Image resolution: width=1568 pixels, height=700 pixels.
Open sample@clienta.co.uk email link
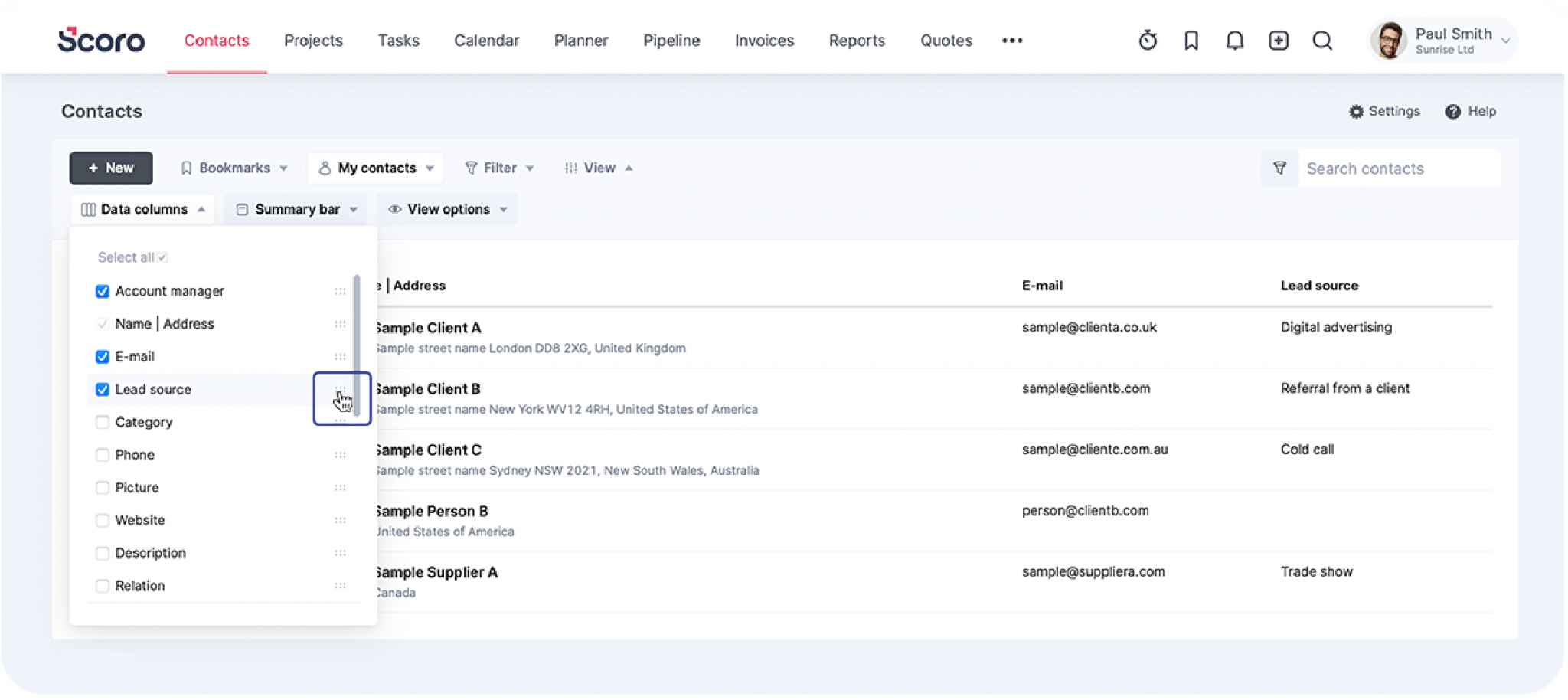(1089, 327)
